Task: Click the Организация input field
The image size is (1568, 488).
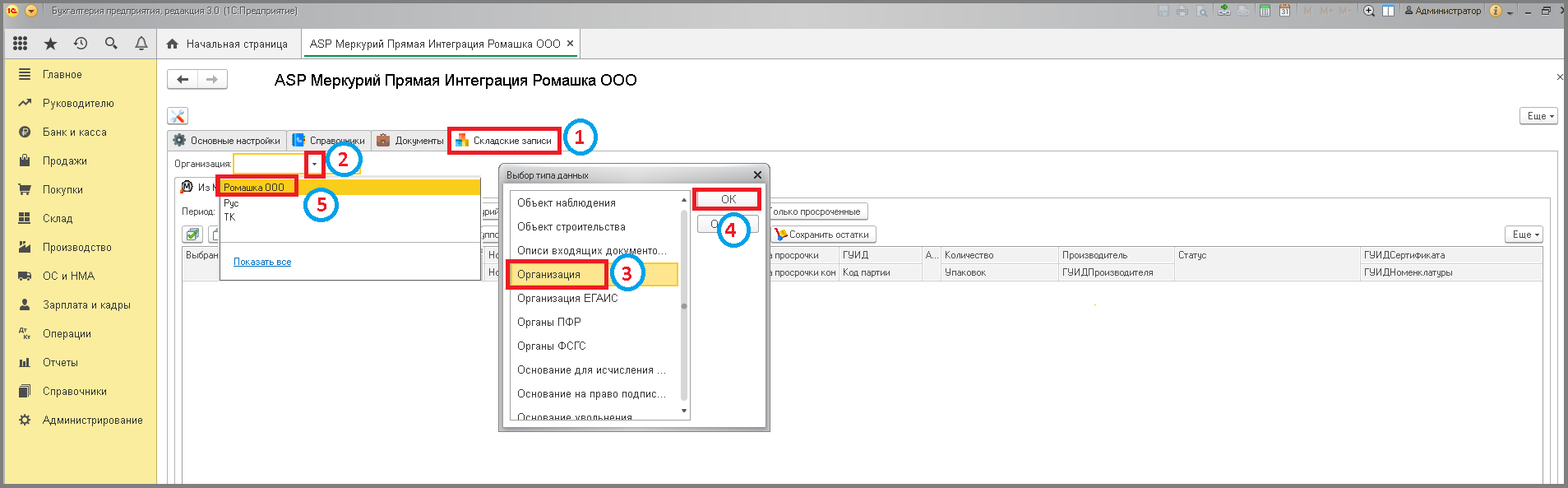Action: [270, 164]
